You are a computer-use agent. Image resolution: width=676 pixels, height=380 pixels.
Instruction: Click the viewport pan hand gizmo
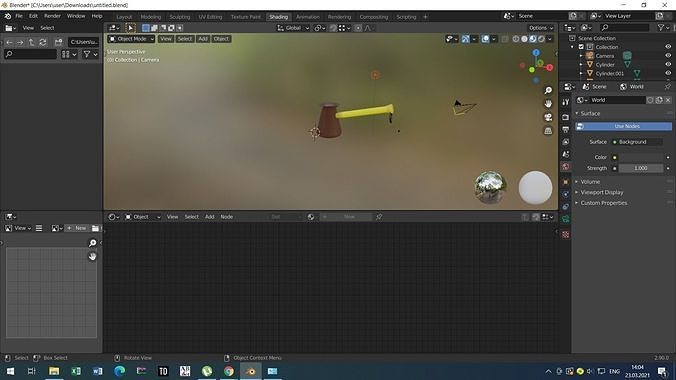548,104
